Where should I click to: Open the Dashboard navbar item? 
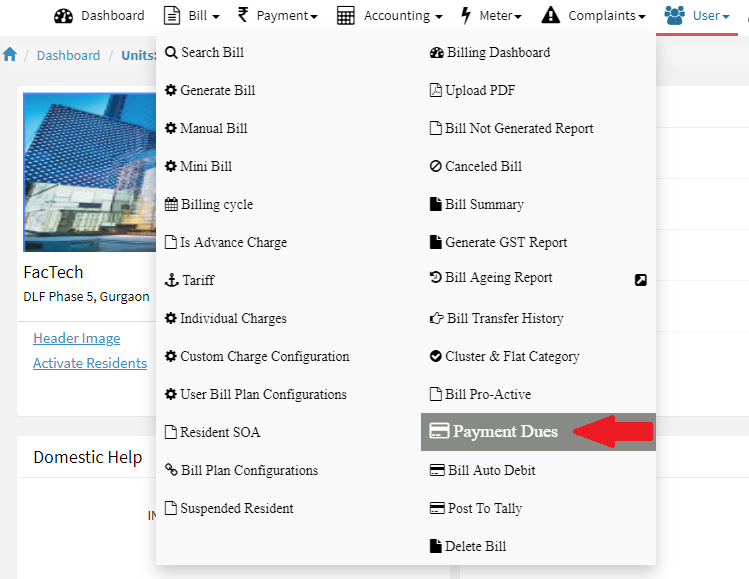point(99,16)
